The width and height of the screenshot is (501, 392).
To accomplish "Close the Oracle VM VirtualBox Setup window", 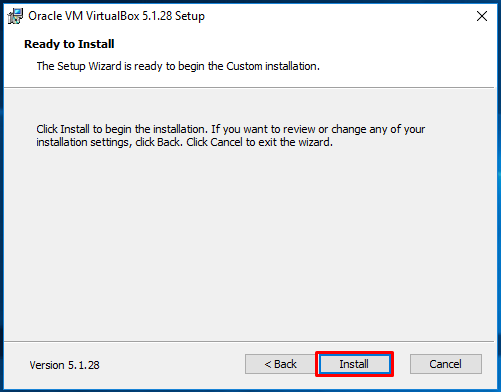I will point(482,16).
